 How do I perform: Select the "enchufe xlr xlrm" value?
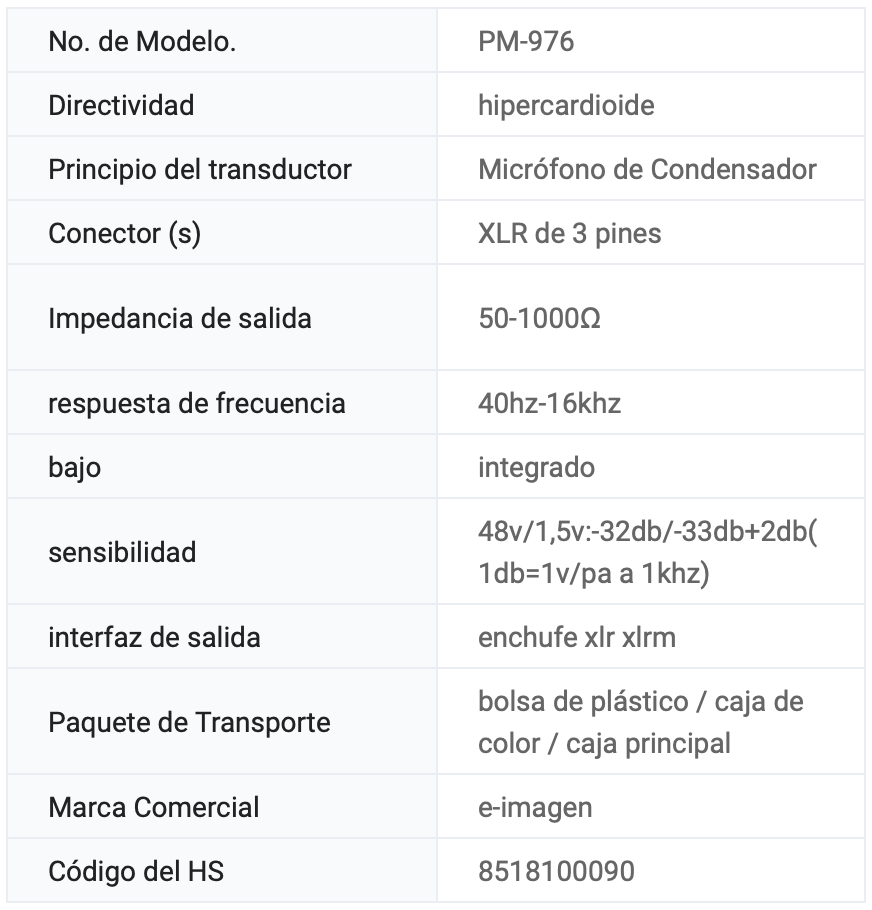pos(577,637)
